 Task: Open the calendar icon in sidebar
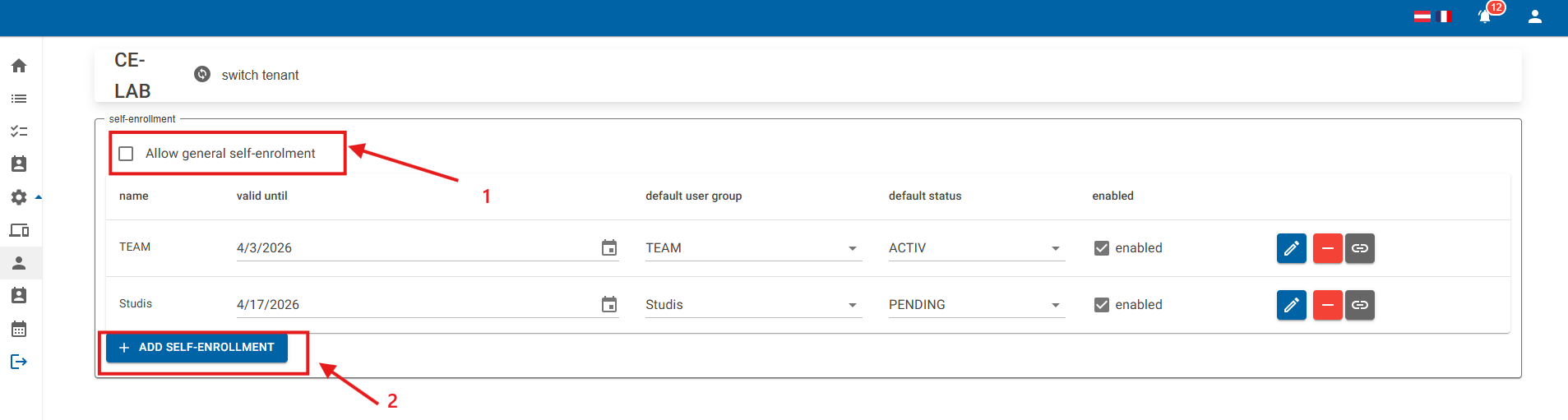click(x=19, y=329)
